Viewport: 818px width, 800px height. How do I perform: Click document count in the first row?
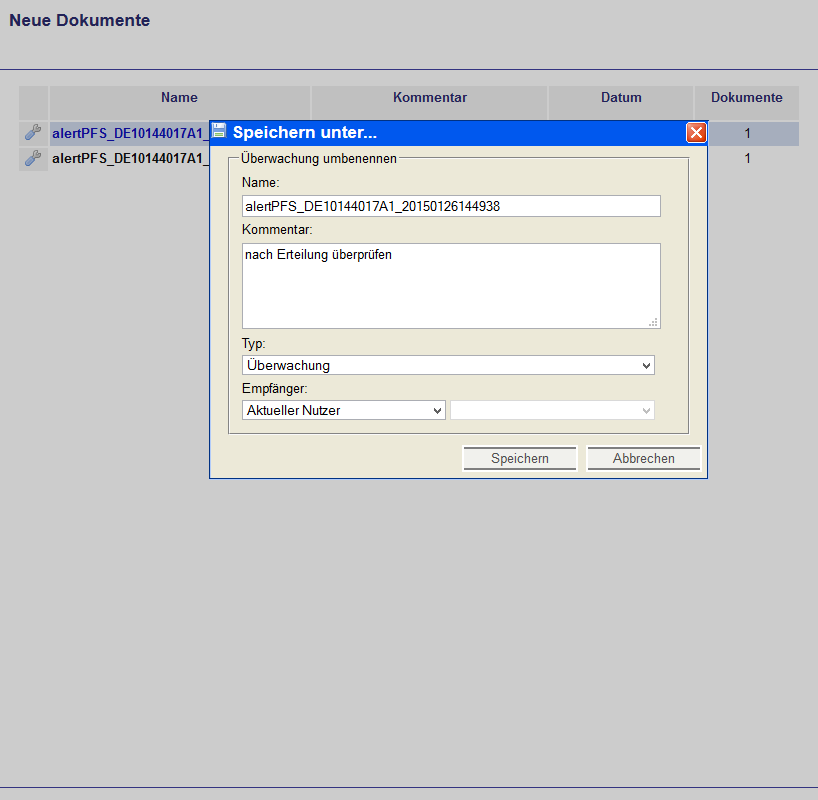(747, 133)
